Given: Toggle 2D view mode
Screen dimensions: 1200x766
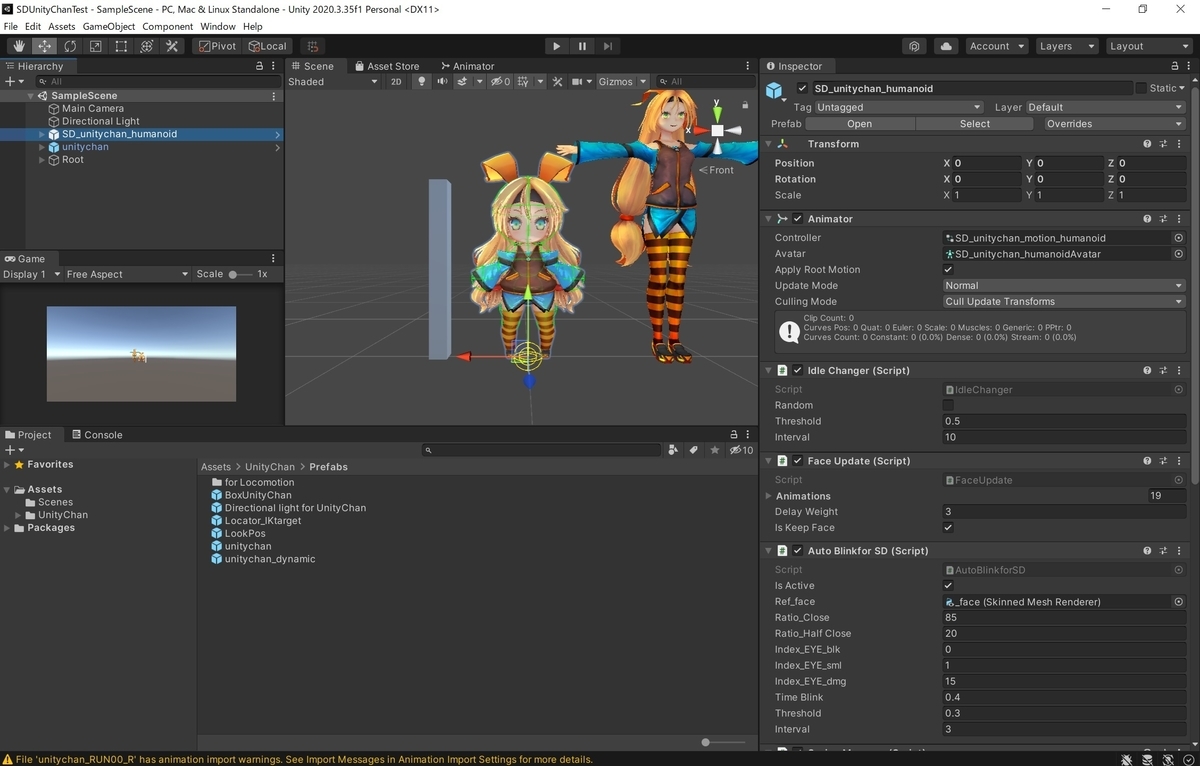Looking at the screenshot, I should coord(396,82).
